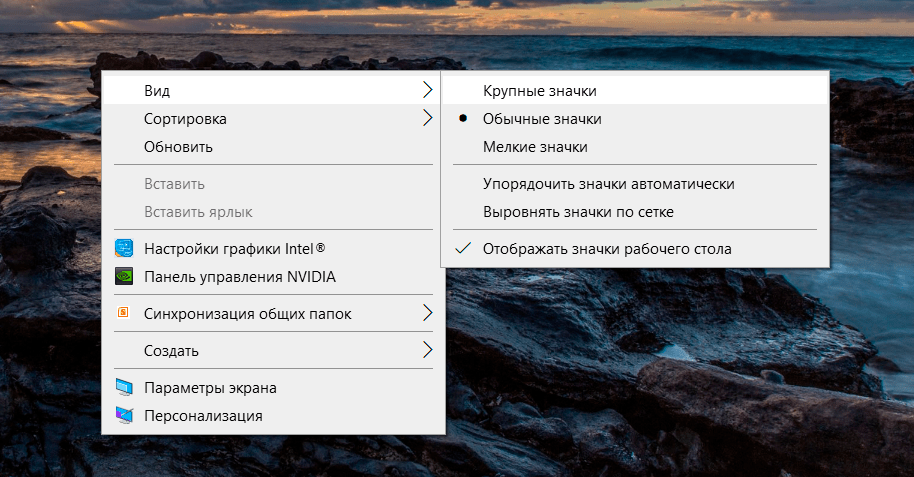Viewport: 914px width, 477px height.
Task: Click the NVIDIA control panel icon
Action: pyautogui.click(x=124, y=276)
